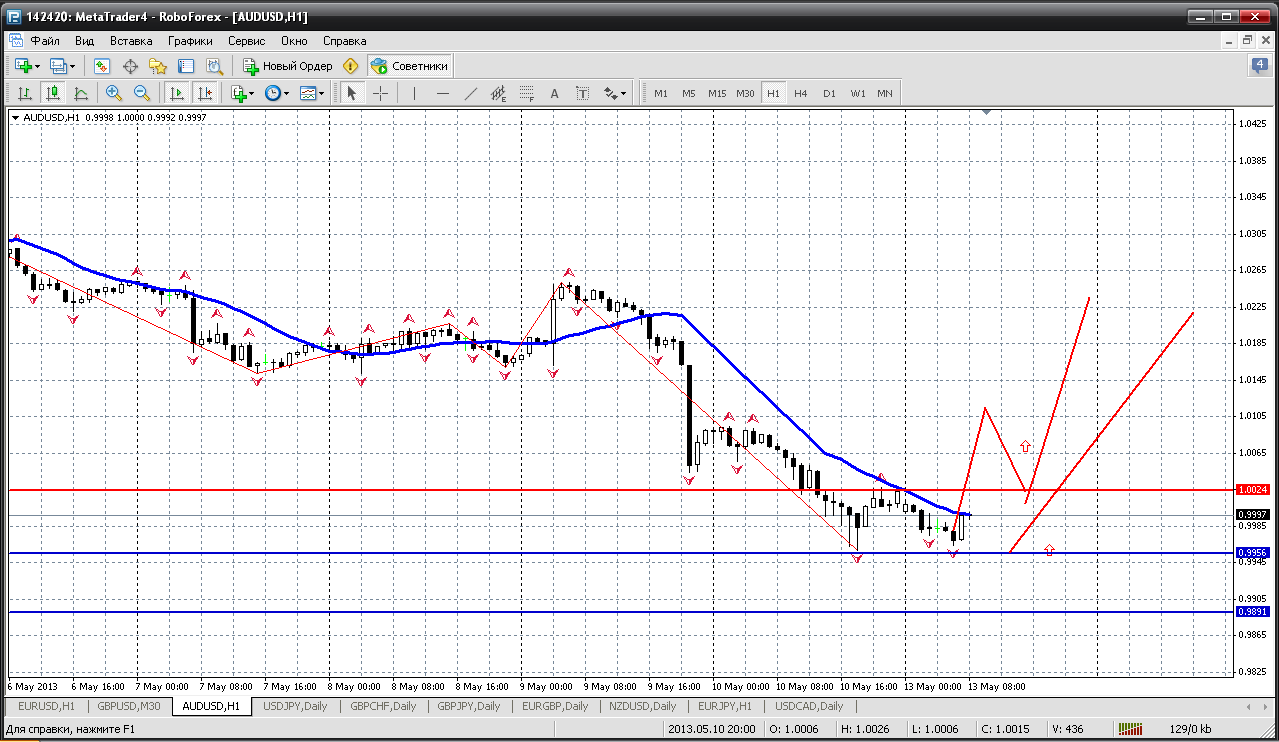
Task: Zoom in on the chart
Action: (113, 93)
